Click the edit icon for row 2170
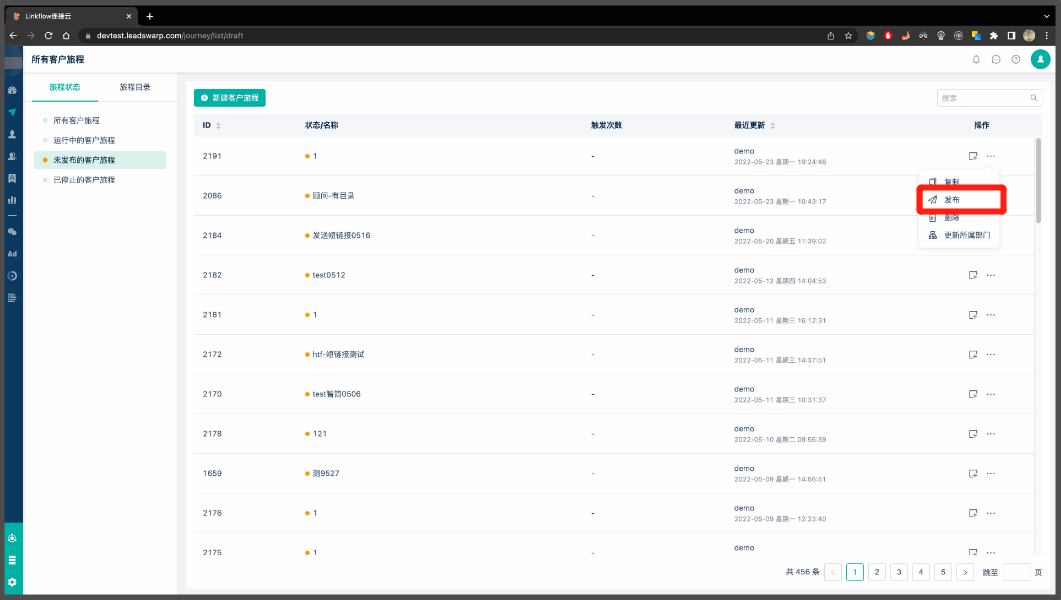 973,394
